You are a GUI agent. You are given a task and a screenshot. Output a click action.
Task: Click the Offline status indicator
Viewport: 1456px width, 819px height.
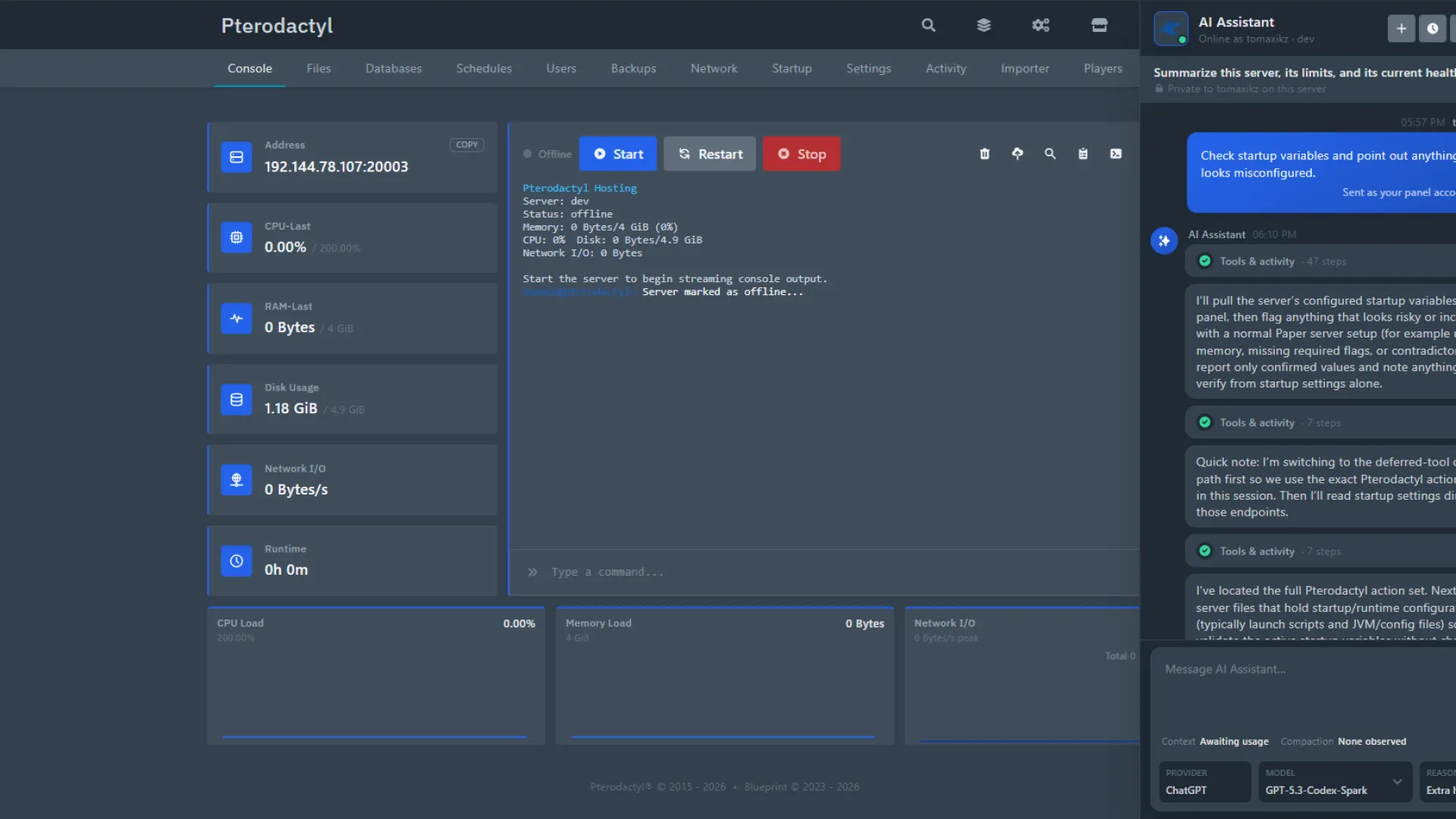click(x=547, y=154)
